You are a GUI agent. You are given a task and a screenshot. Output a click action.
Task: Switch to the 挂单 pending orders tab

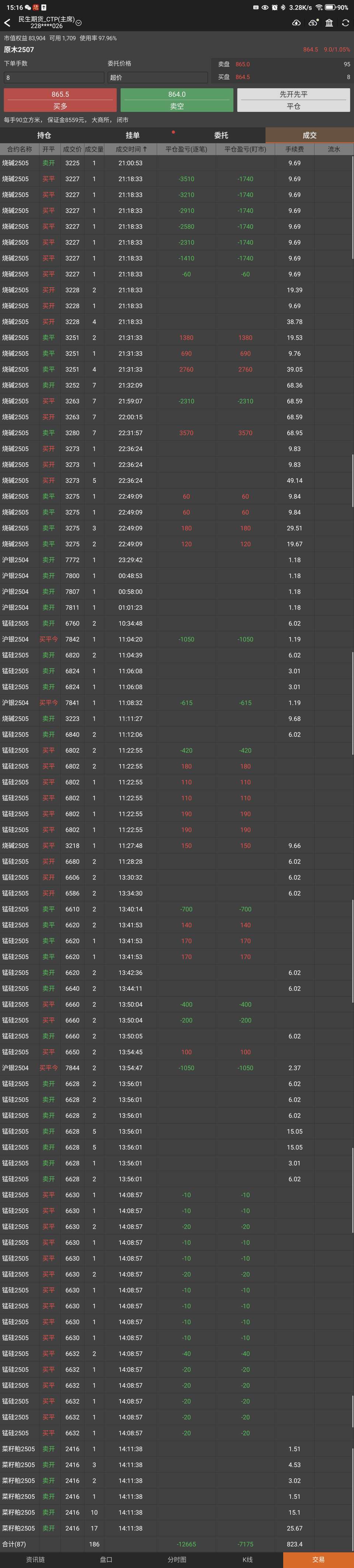click(x=133, y=135)
